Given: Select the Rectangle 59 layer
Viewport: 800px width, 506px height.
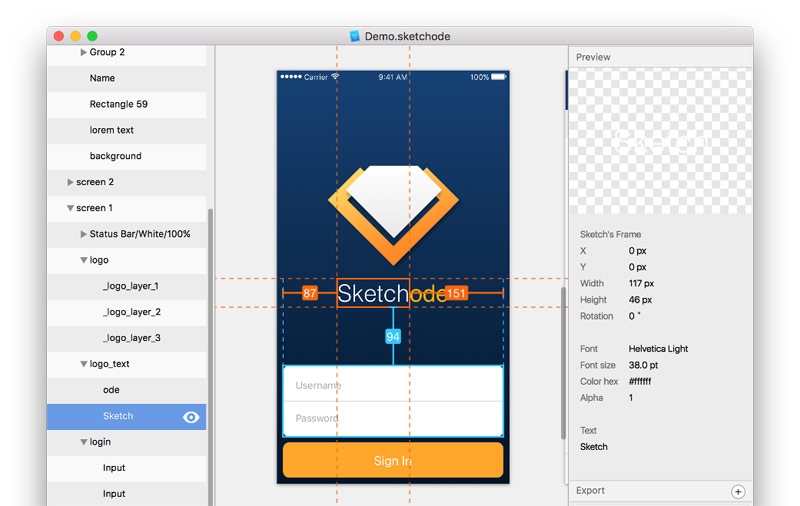Looking at the screenshot, I should pos(127,104).
